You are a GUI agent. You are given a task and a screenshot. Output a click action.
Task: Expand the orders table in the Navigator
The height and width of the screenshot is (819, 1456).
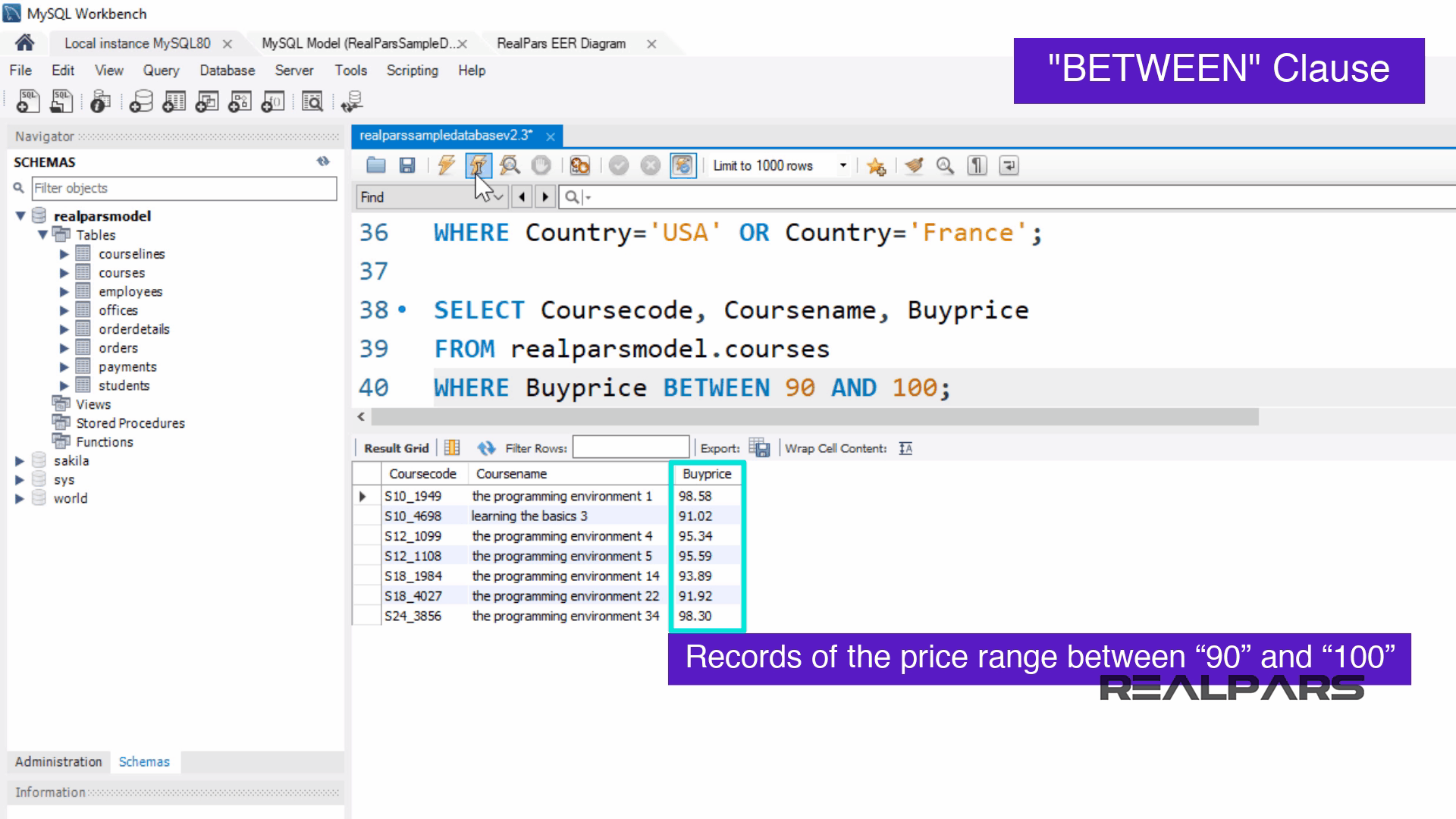tap(64, 348)
